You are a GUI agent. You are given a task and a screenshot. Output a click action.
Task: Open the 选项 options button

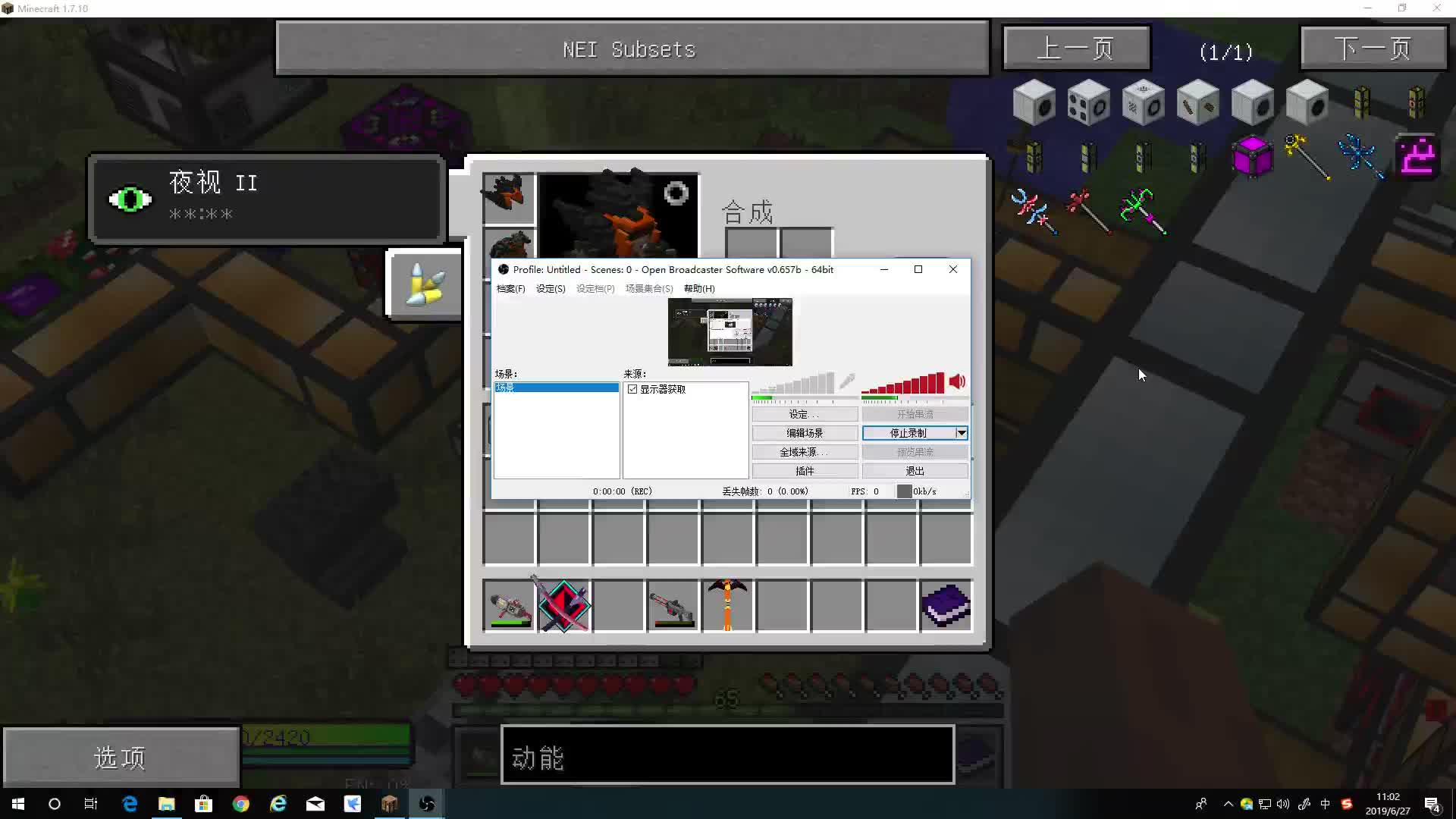click(121, 757)
